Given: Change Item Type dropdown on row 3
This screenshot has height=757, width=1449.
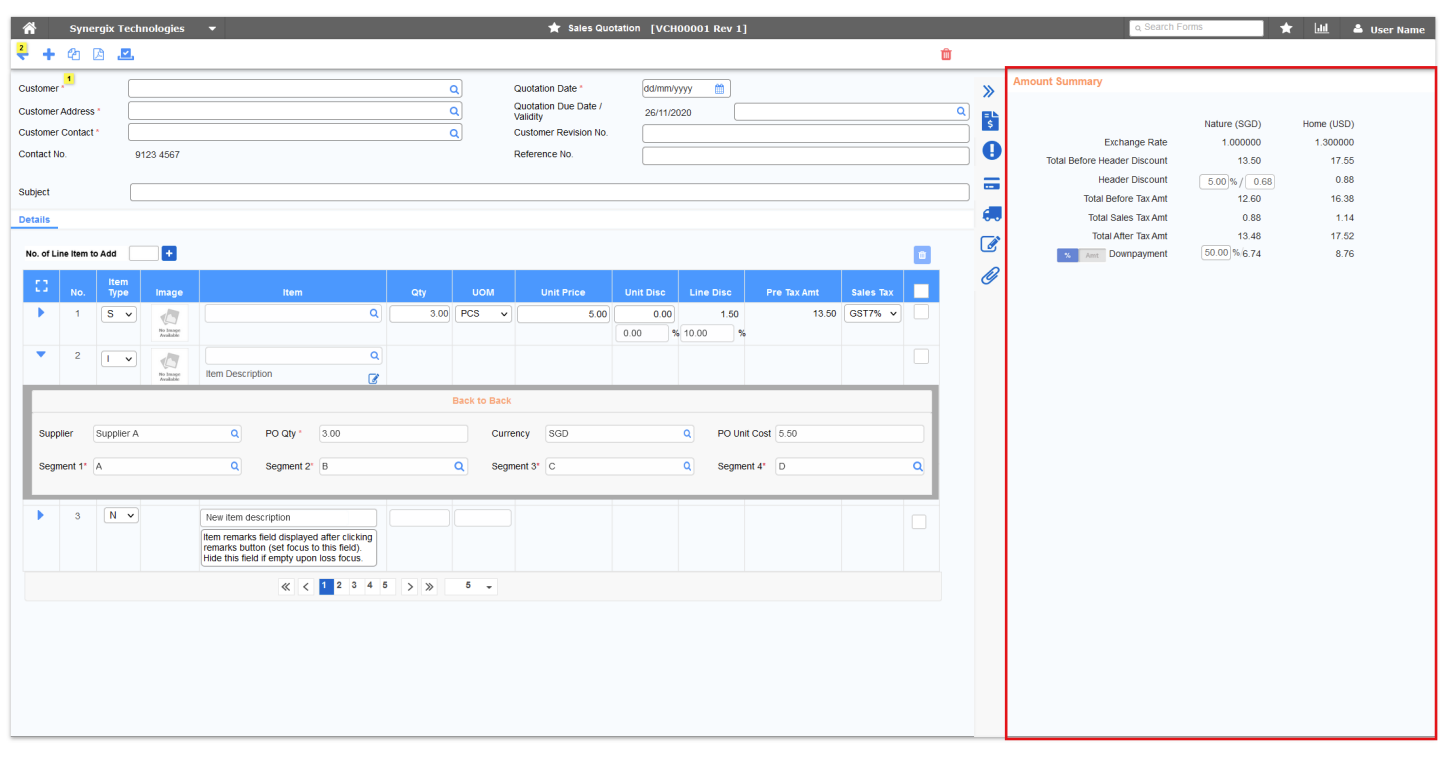Looking at the screenshot, I should click(x=120, y=514).
